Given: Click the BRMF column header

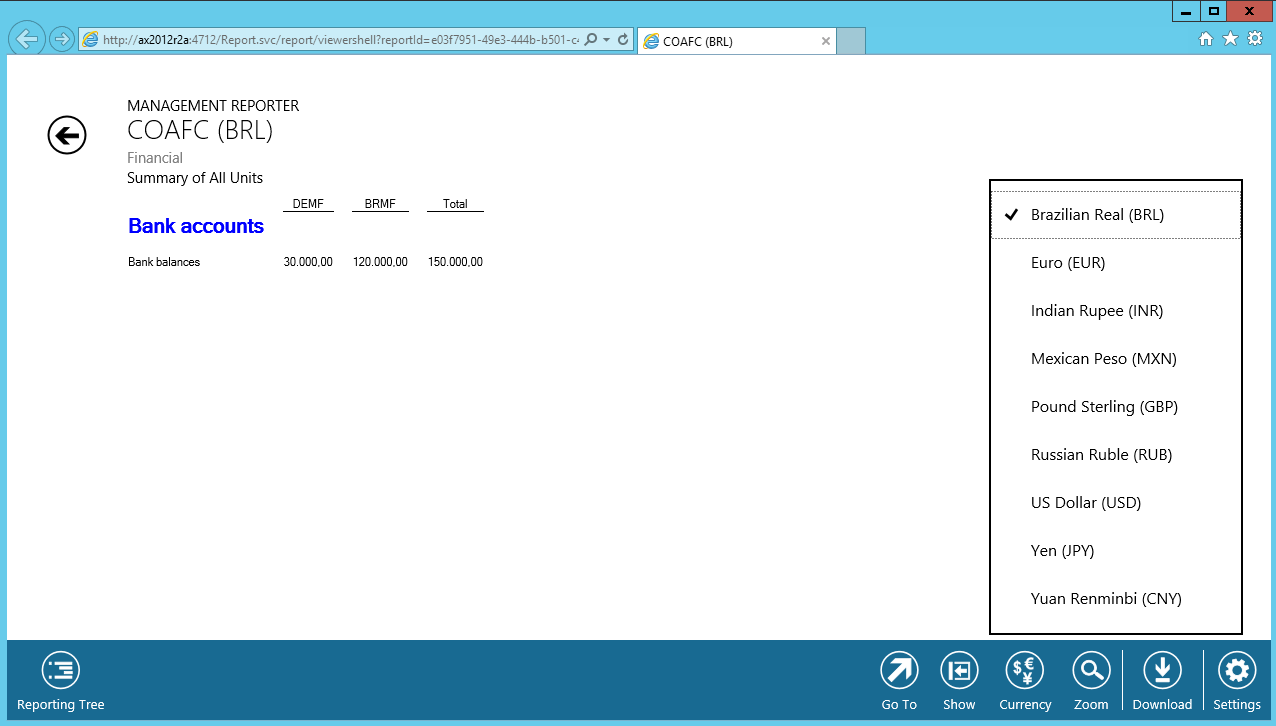Looking at the screenshot, I should click(x=380, y=204).
